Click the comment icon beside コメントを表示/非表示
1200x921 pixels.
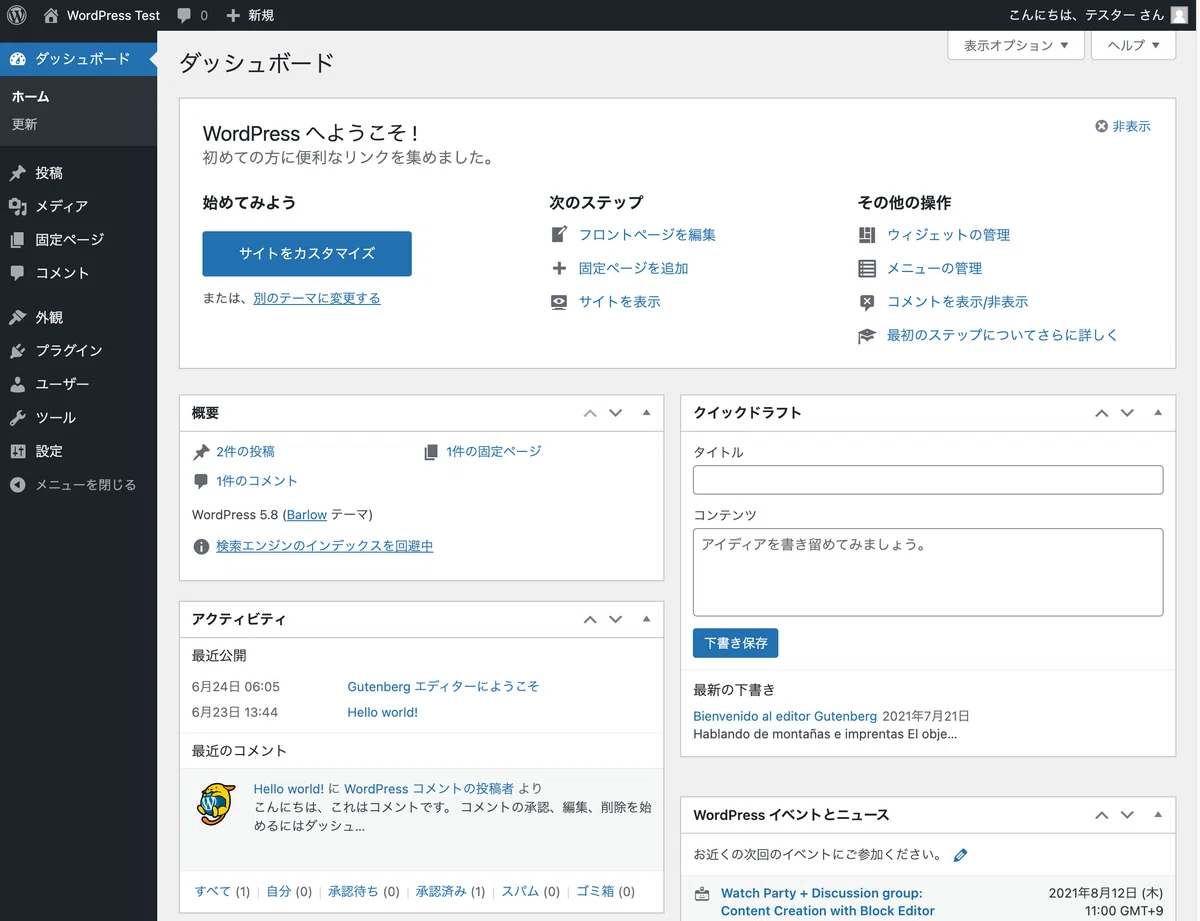(x=867, y=302)
